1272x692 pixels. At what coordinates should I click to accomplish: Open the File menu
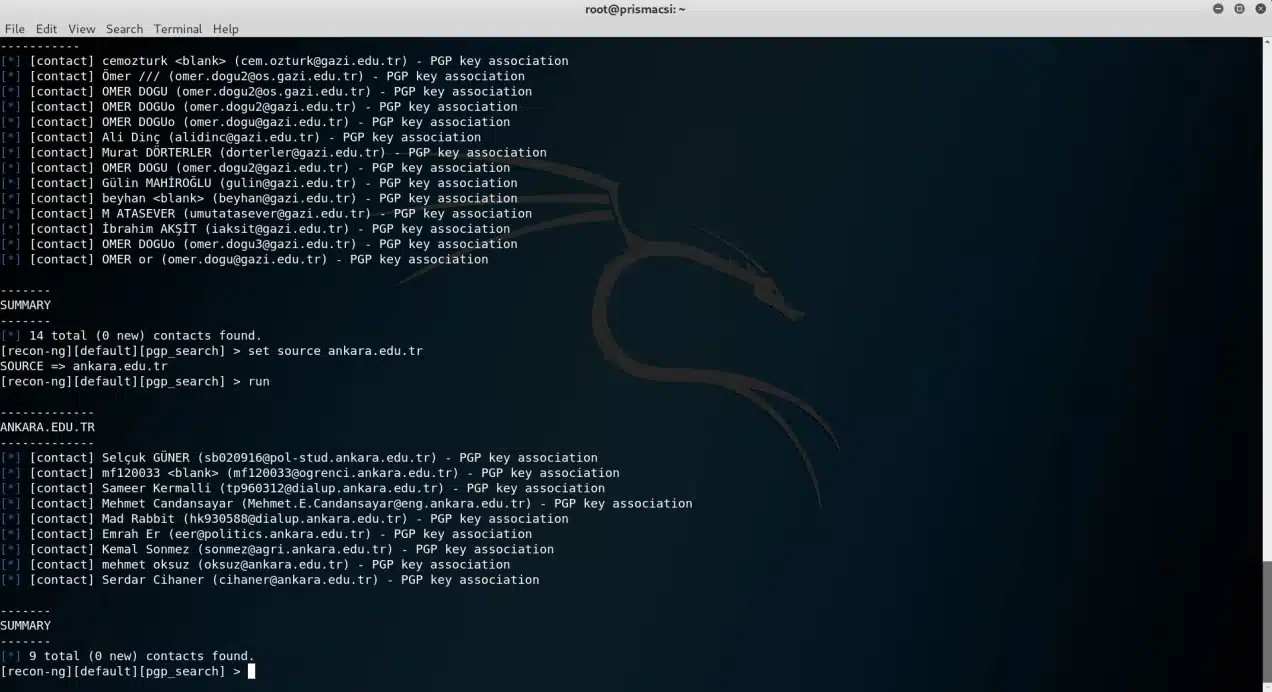click(14, 29)
